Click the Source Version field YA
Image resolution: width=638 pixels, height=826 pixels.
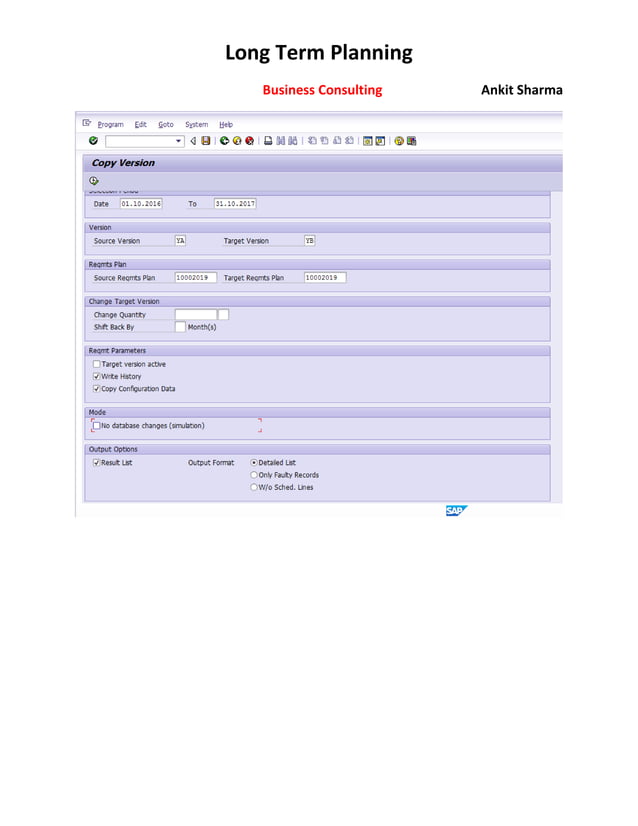180,240
